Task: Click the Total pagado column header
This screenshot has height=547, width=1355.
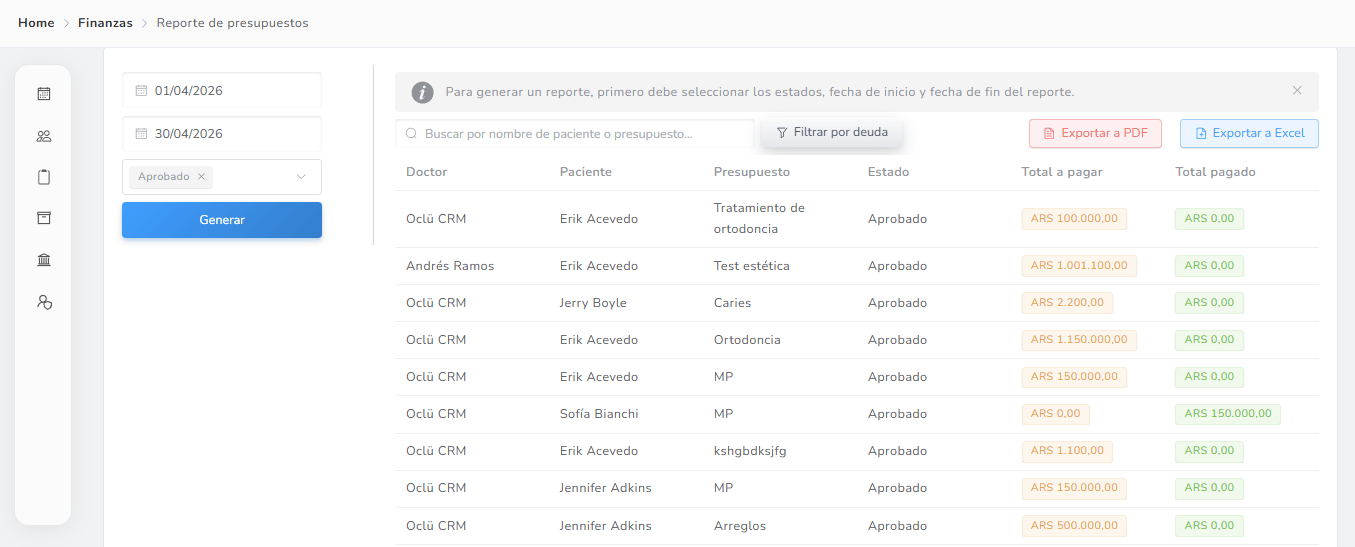Action: (x=1216, y=172)
